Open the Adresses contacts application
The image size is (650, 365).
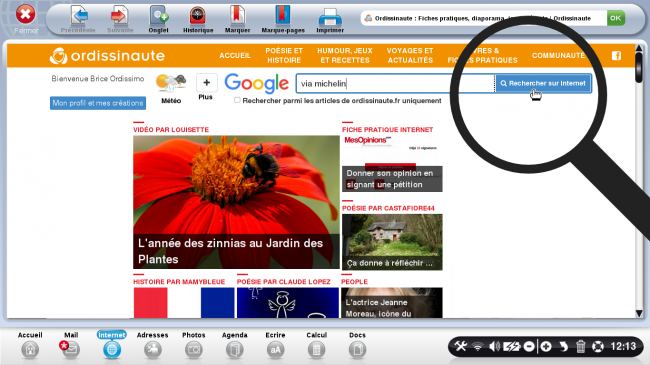[x=153, y=345]
